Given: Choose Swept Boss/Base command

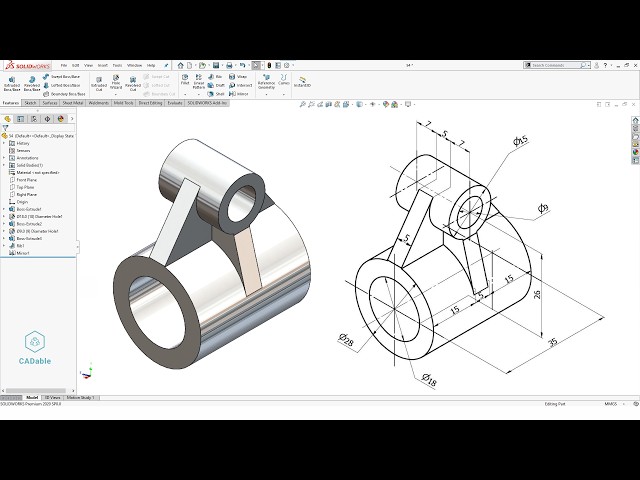Looking at the screenshot, I should 61,76.
